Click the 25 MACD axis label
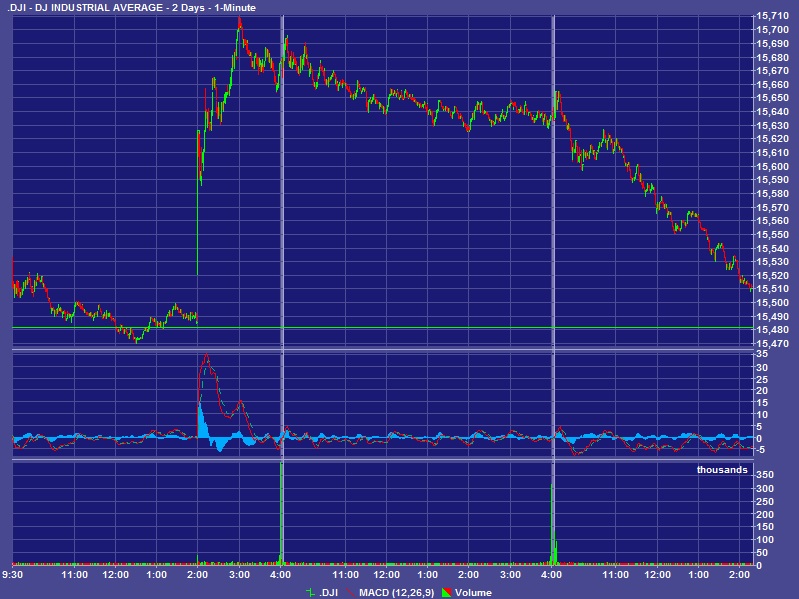Viewport: 799px width, 599px height. (762, 379)
